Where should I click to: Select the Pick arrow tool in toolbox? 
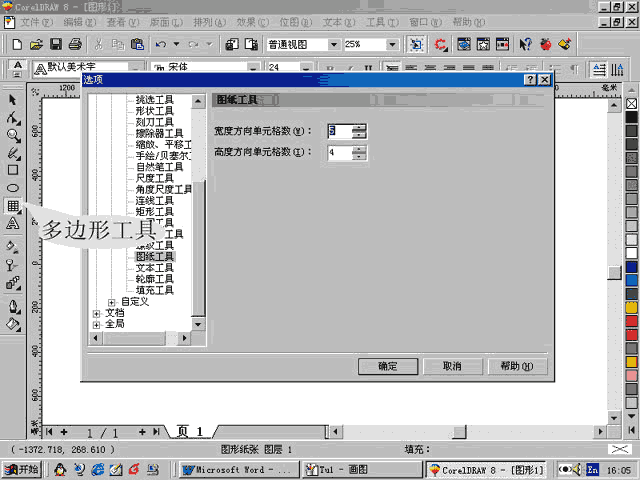pos(13,100)
